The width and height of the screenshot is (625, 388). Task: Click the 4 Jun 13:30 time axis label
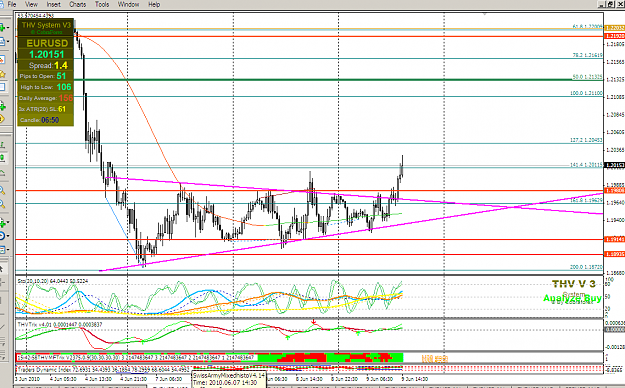pos(99,379)
